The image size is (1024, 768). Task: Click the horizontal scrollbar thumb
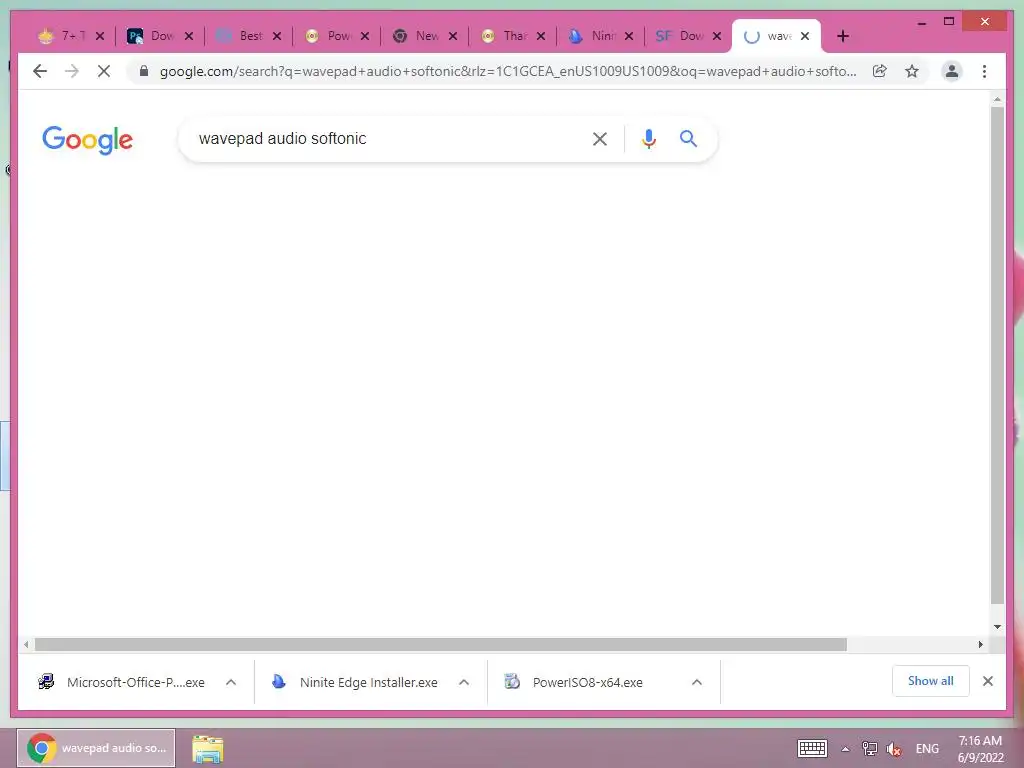pos(441,645)
